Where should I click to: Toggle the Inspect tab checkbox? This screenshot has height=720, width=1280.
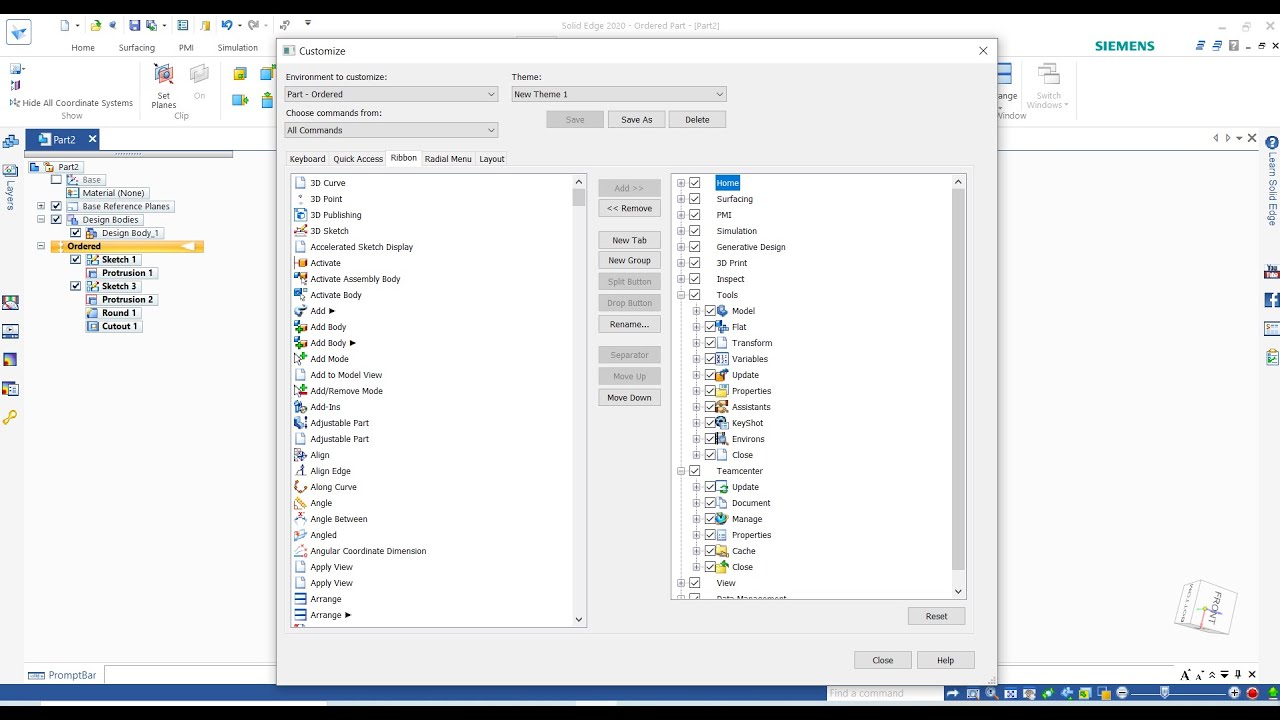pos(695,279)
